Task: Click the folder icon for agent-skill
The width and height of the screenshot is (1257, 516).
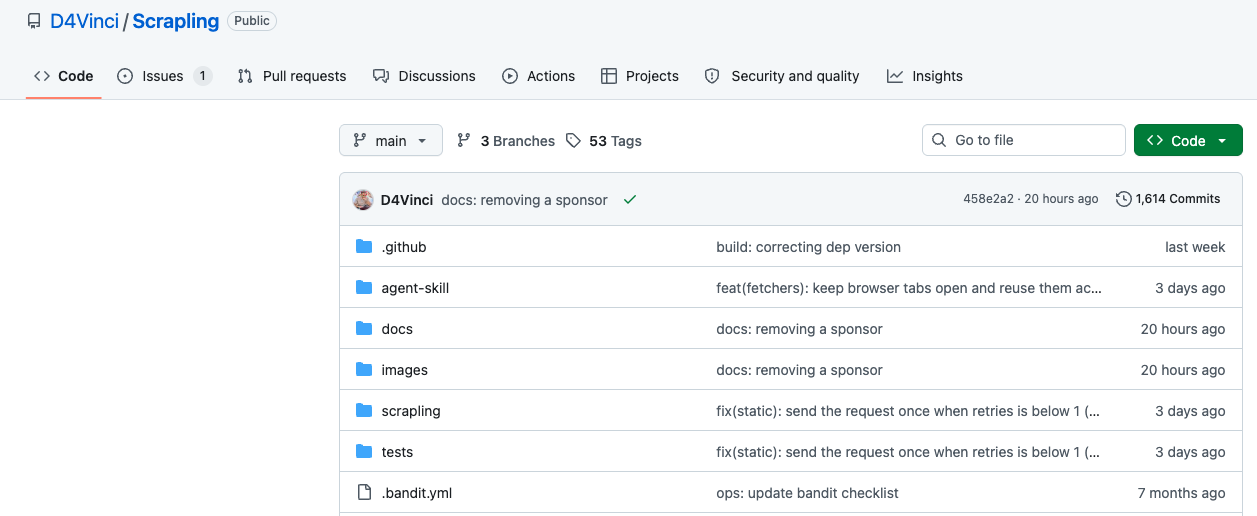Action: 364,288
